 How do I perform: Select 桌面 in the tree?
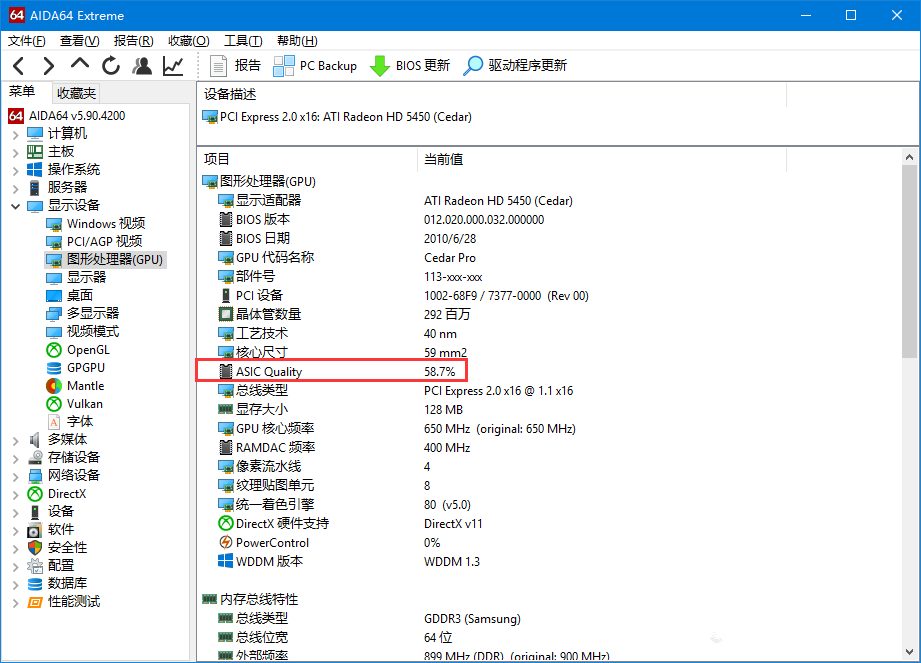[x=79, y=295]
